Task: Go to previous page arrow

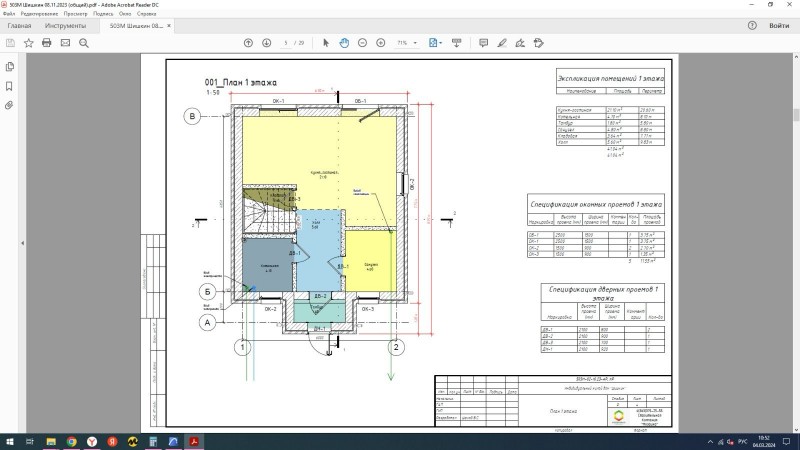Action: (x=249, y=43)
